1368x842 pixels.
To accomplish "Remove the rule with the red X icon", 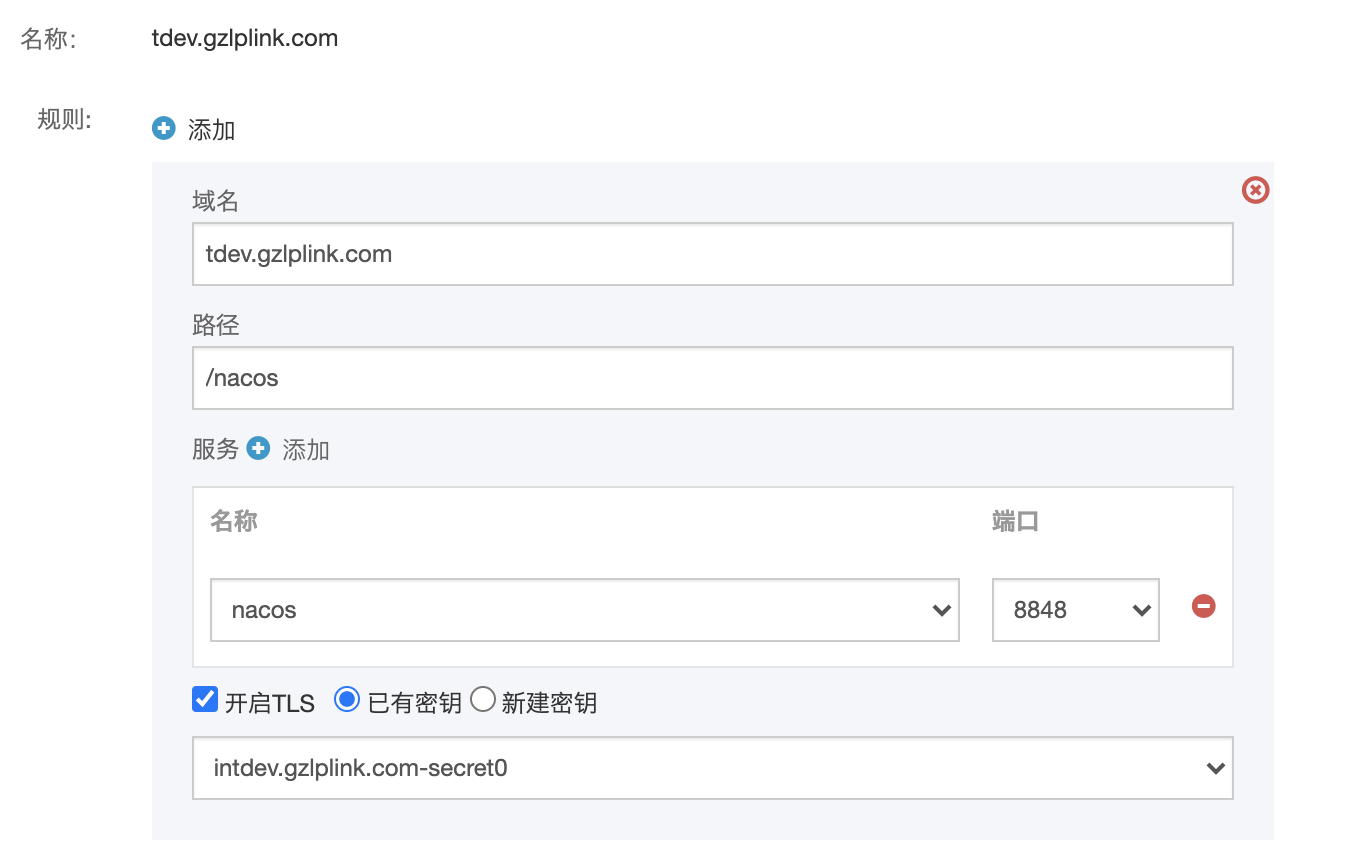I will click(x=1255, y=190).
